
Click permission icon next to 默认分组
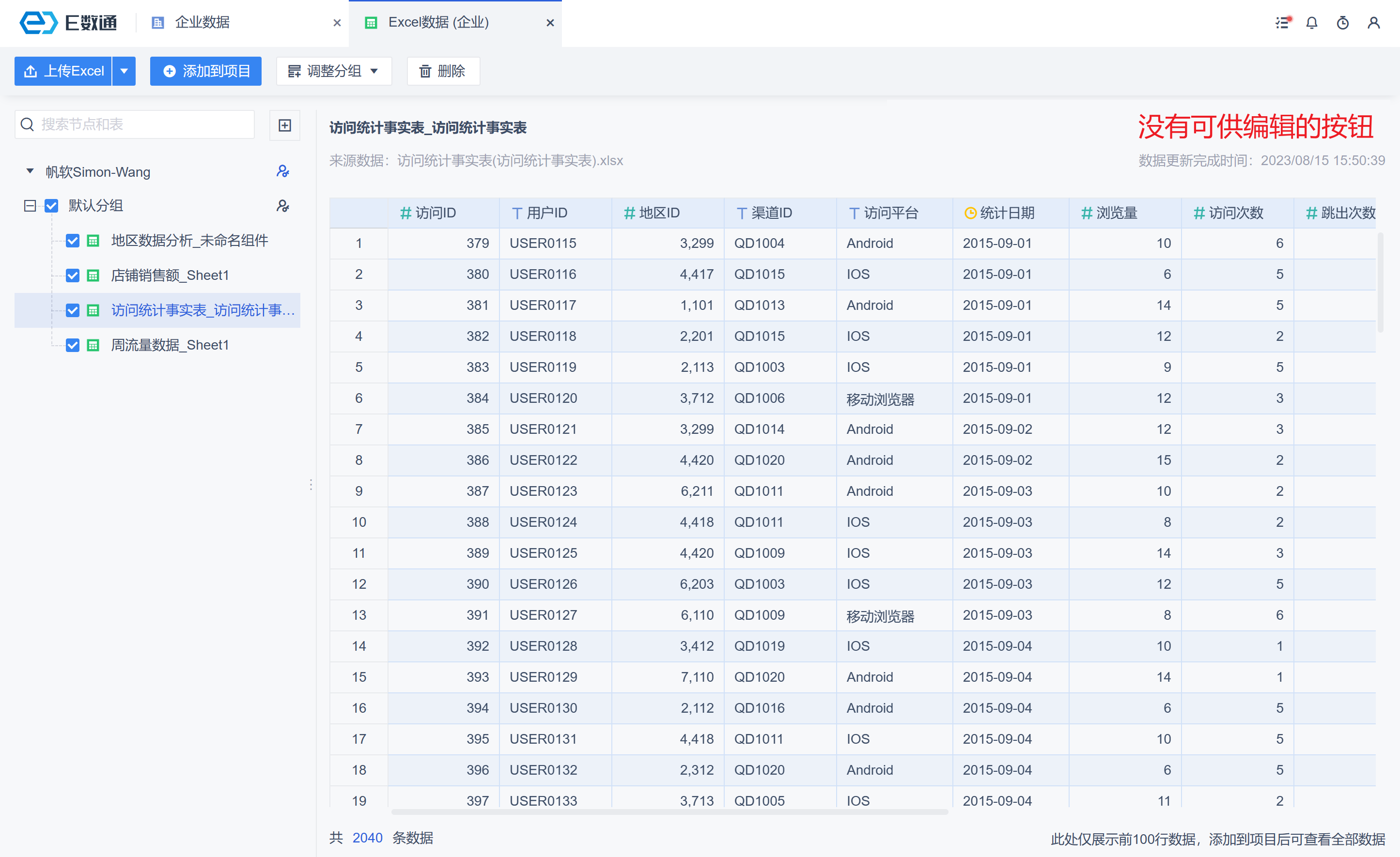coord(282,206)
